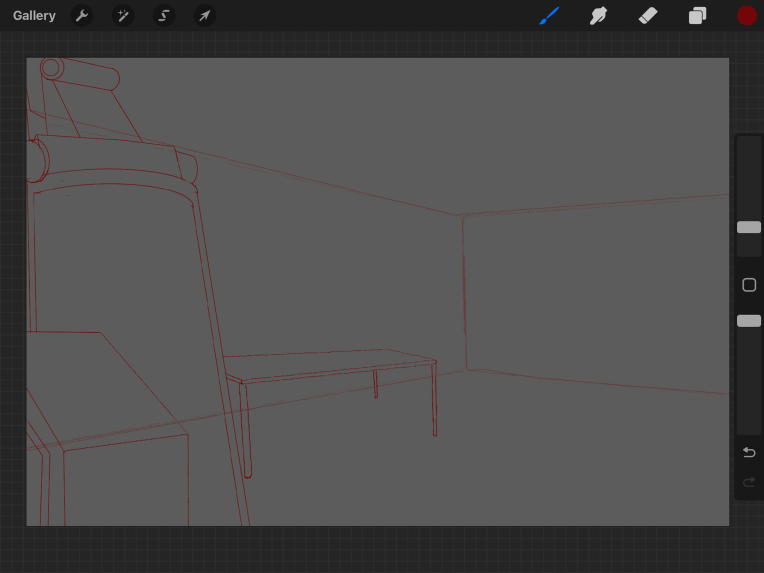Viewport: 764px width, 573px height.
Task: Click the brush size slider handle
Action: coord(749,227)
